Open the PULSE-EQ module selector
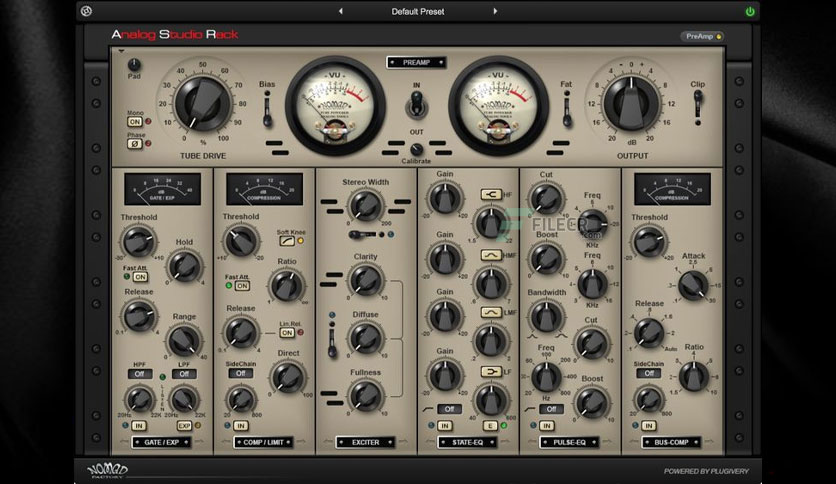Image resolution: width=836 pixels, height=484 pixels. point(569,442)
